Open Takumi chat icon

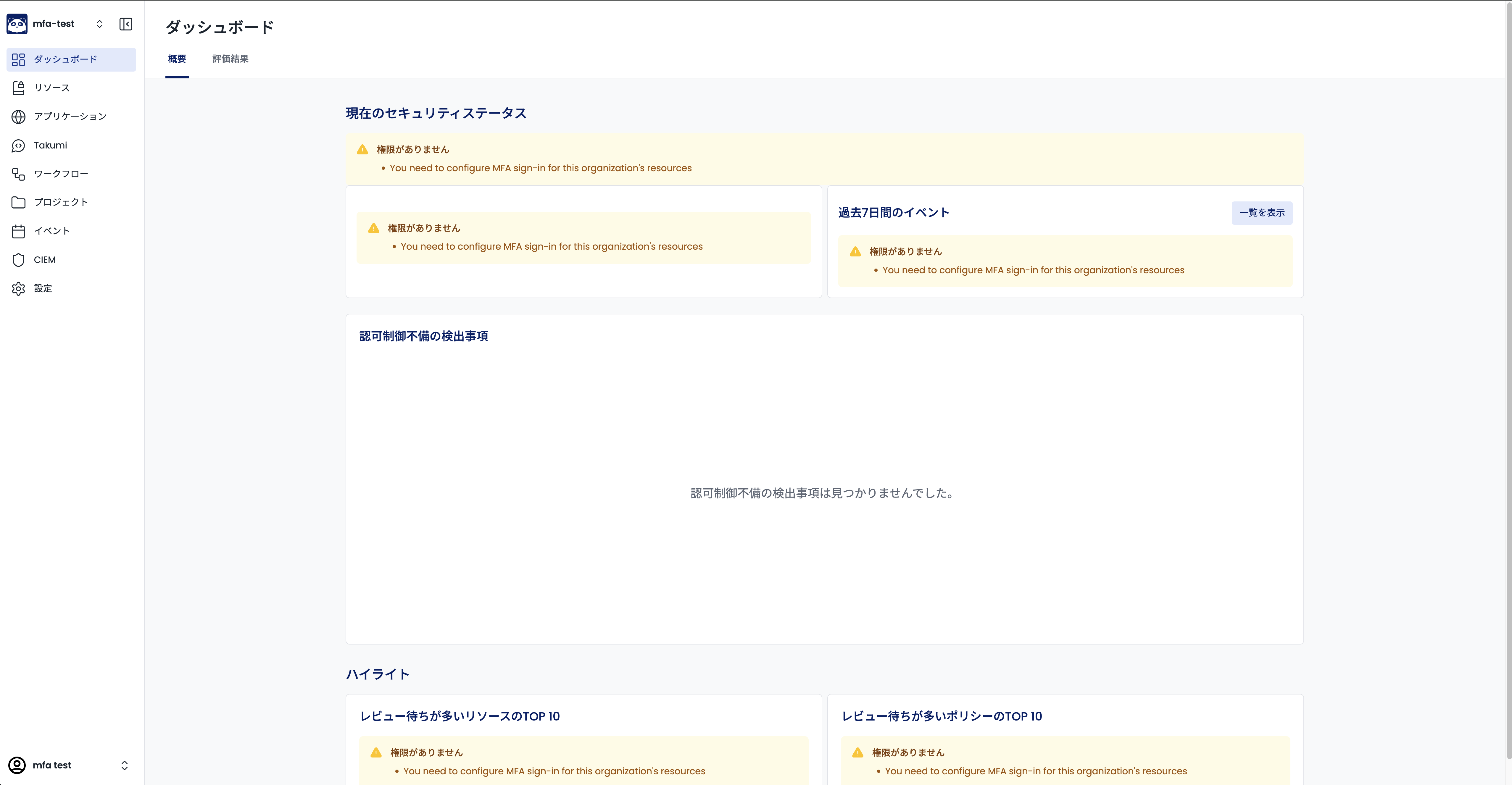pos(19,146)
